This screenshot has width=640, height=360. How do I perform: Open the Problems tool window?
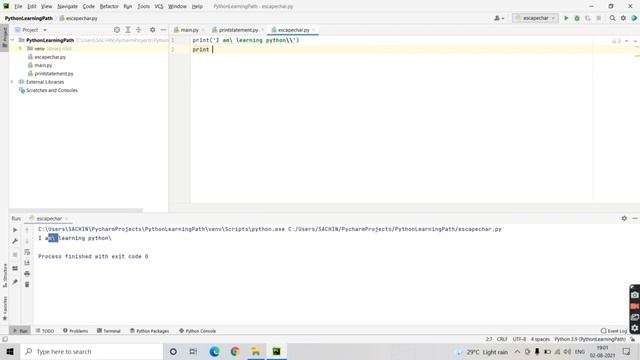pos(76,331)
